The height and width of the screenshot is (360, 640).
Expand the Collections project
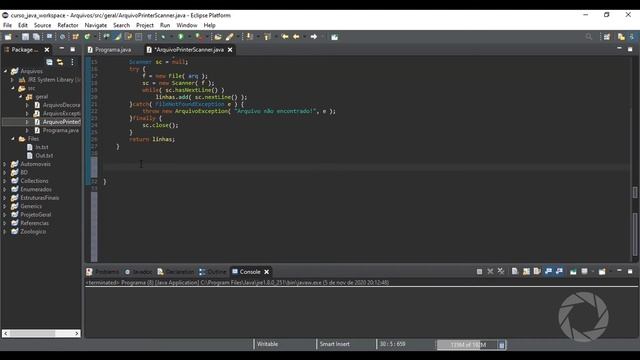coord(5,181)
